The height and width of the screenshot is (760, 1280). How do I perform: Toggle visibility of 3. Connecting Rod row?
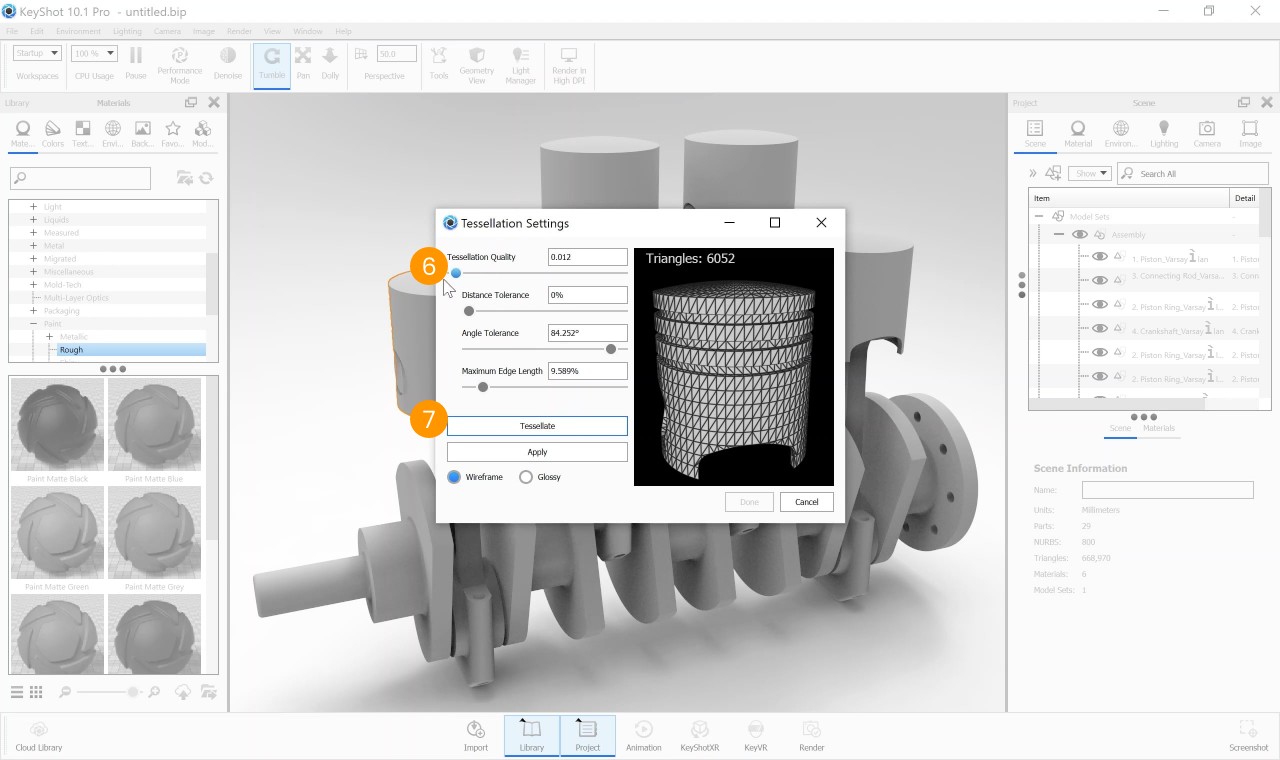pyautogui.click(x=1100, y=281)
